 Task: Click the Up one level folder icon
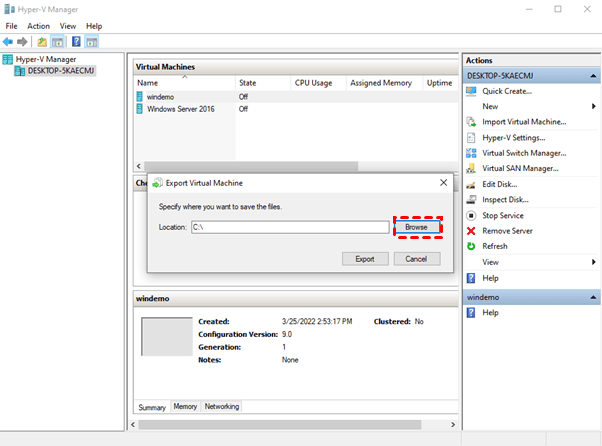[42, 41]
